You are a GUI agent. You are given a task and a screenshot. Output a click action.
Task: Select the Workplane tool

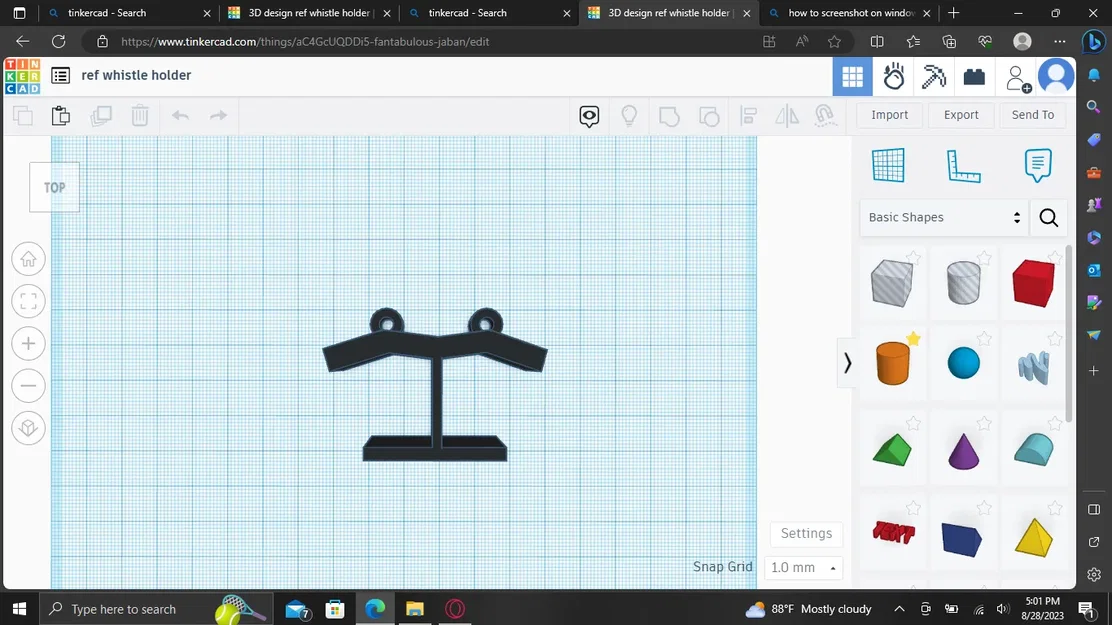click(888, 165)
